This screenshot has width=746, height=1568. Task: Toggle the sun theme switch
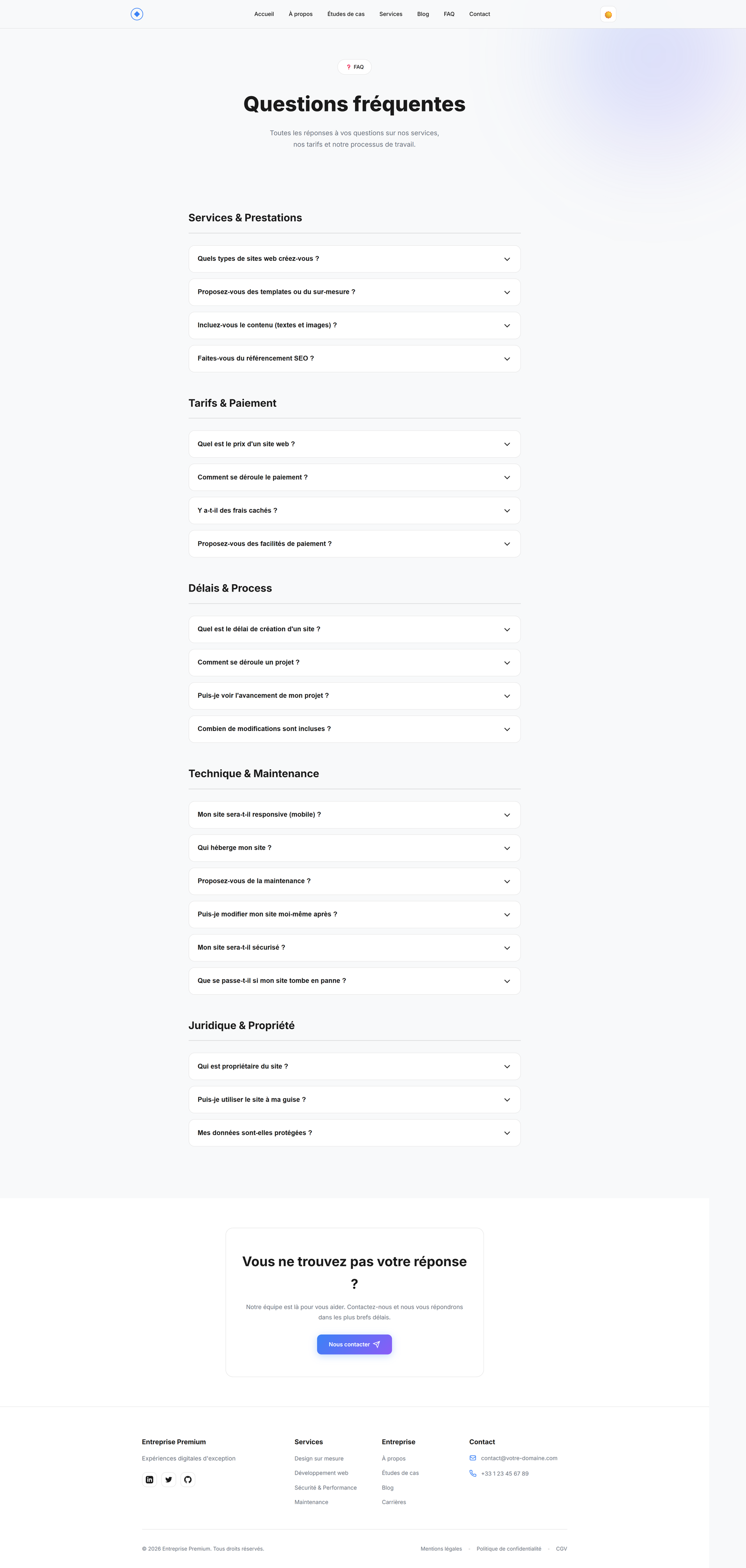coord(608,14)
